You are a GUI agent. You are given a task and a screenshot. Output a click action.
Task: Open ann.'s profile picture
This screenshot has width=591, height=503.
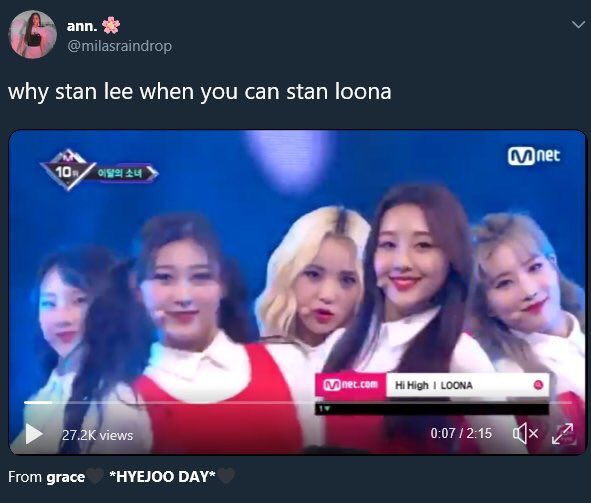point(33,35)
